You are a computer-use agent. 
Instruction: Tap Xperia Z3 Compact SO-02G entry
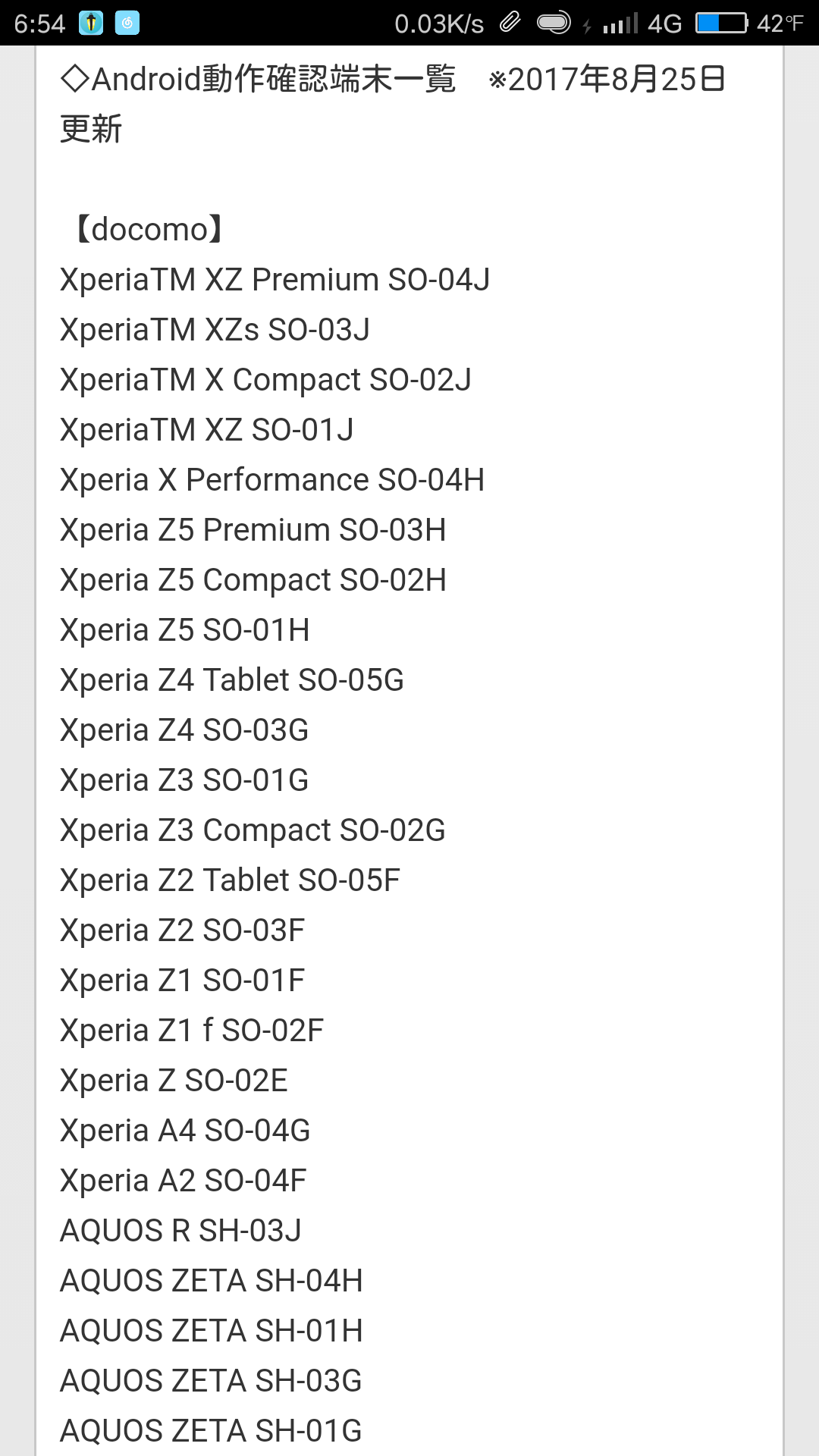tap(253, 830)
